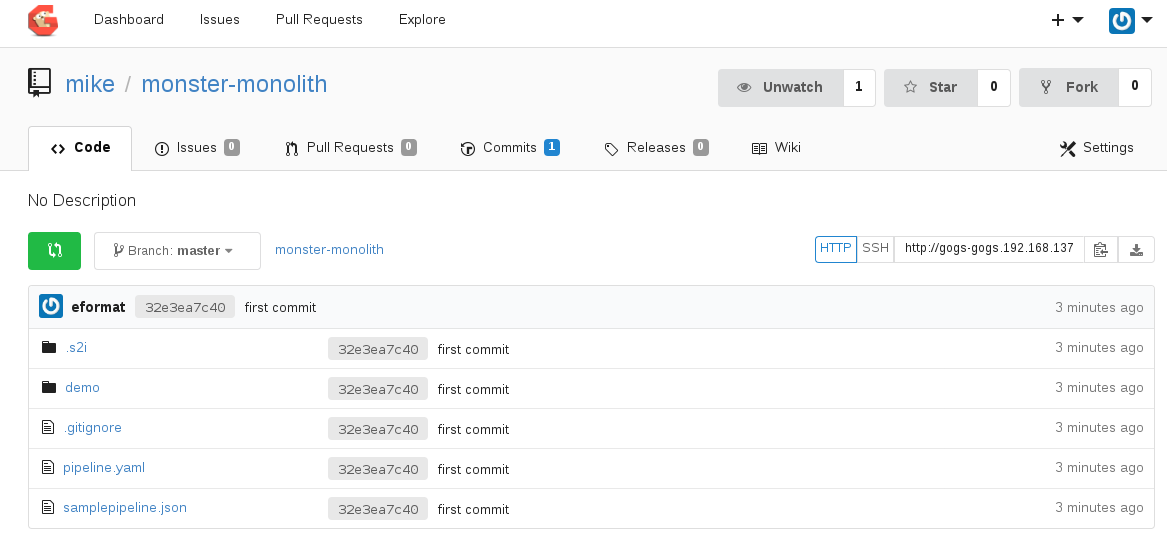Open the Explore menu item
Viewport: 1167px width, 539px height.
pos(422,20)
